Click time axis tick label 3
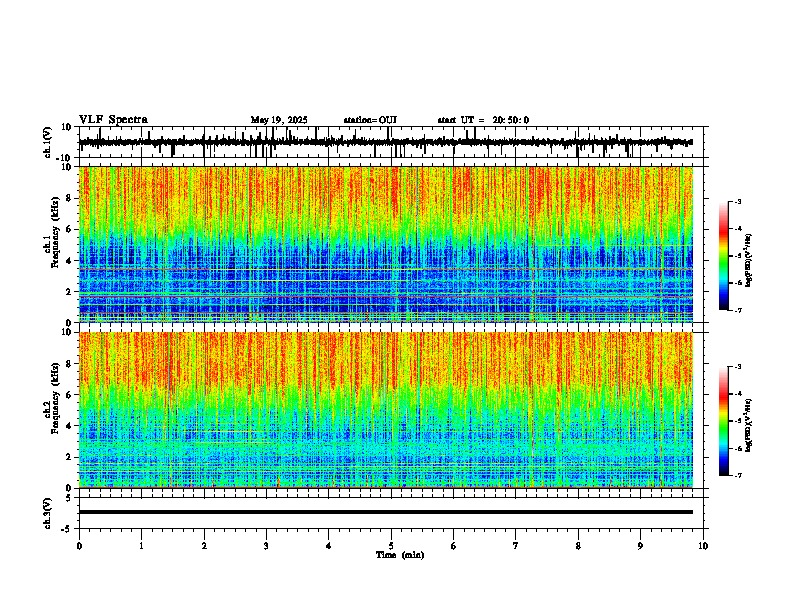The image size is (792, 612). click(266, 546)
